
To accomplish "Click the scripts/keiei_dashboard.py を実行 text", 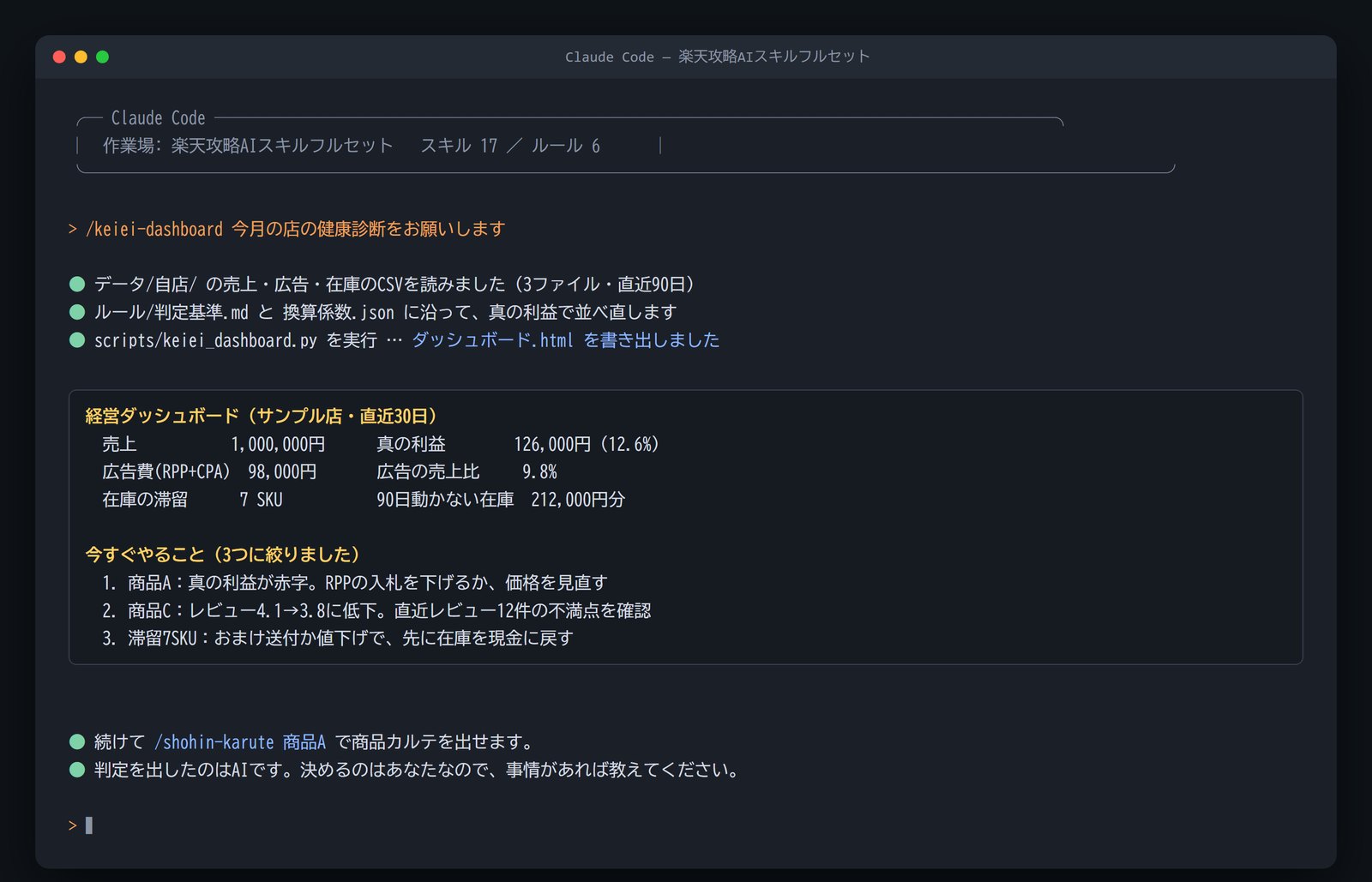I will coord(236,339).
